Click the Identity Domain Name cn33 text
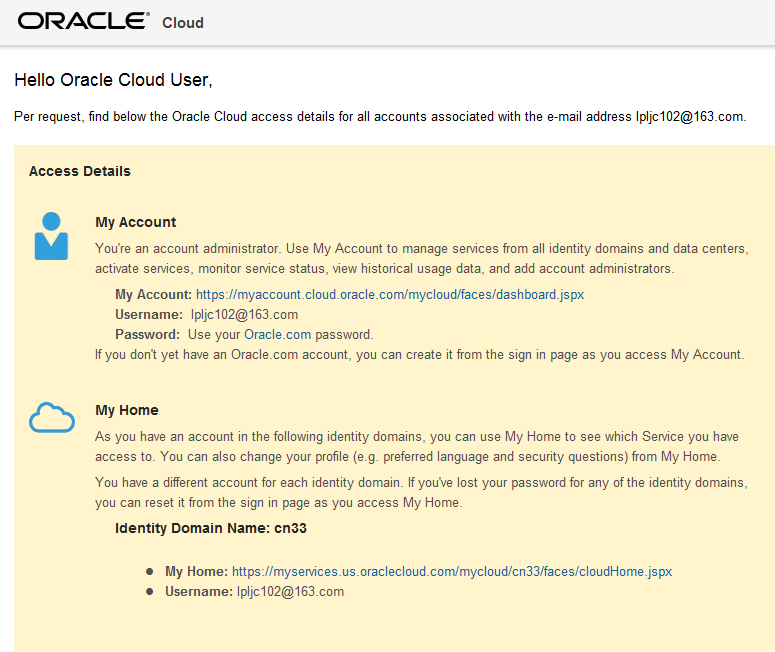Viewport: 775px width, 652px height. coord(203,527)
